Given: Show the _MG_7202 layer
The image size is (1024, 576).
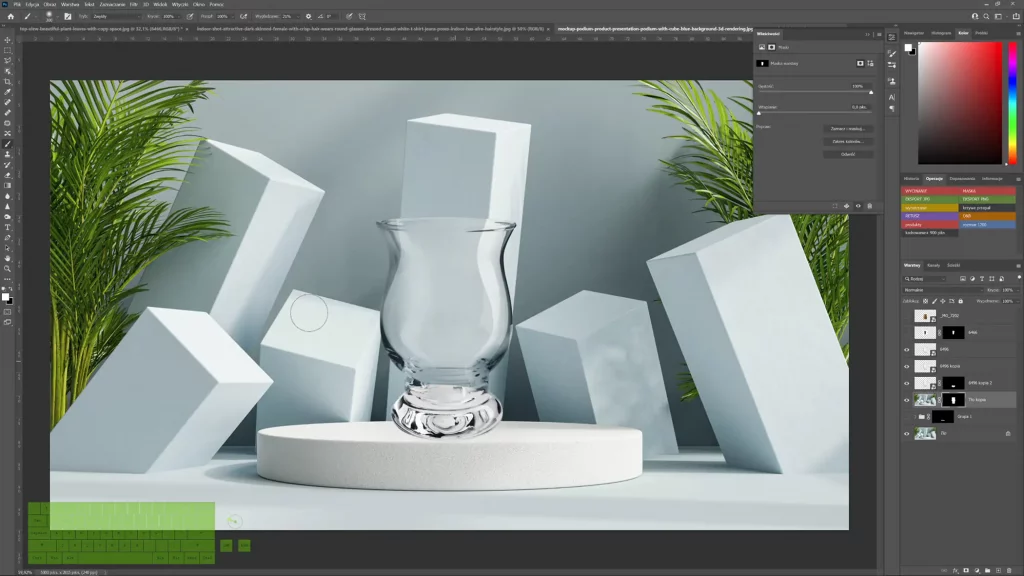Looking at the screenshot, I should tap(906, 315).
